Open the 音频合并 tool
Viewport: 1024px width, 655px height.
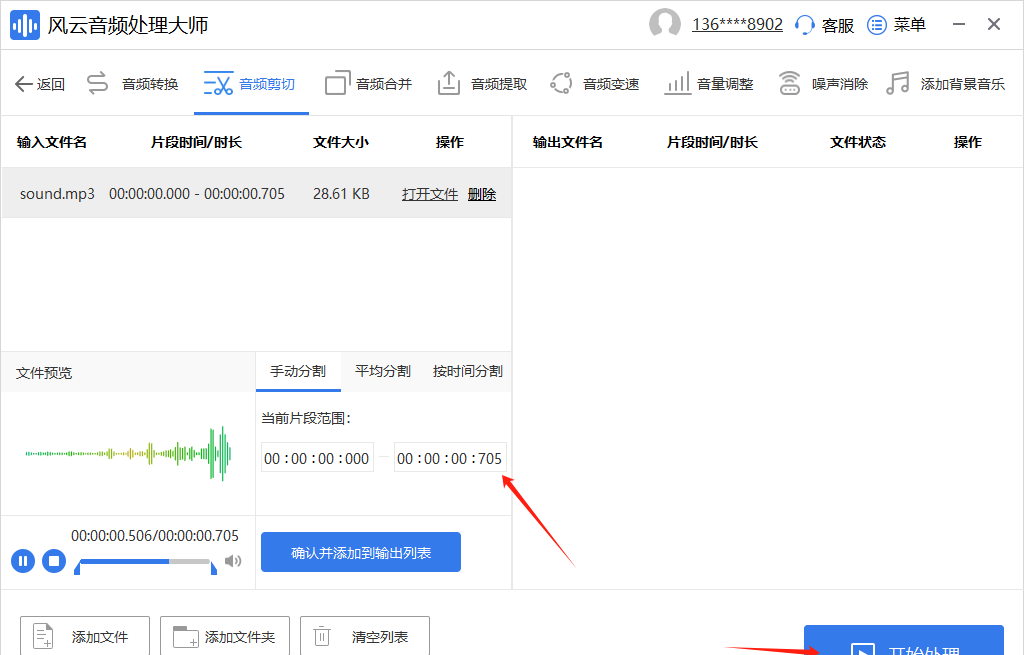tap(368, 84)
